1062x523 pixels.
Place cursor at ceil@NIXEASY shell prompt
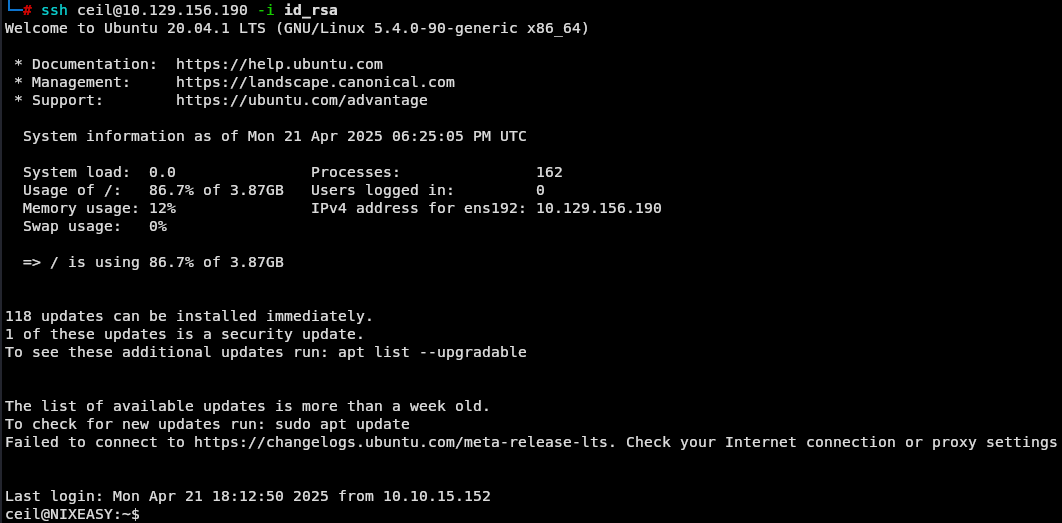(x=72, y=514)
